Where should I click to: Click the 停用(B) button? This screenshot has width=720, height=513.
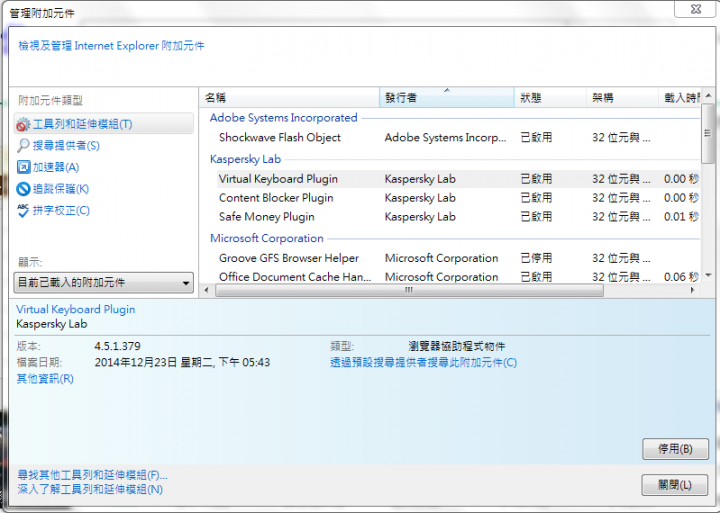pos(675,449)
